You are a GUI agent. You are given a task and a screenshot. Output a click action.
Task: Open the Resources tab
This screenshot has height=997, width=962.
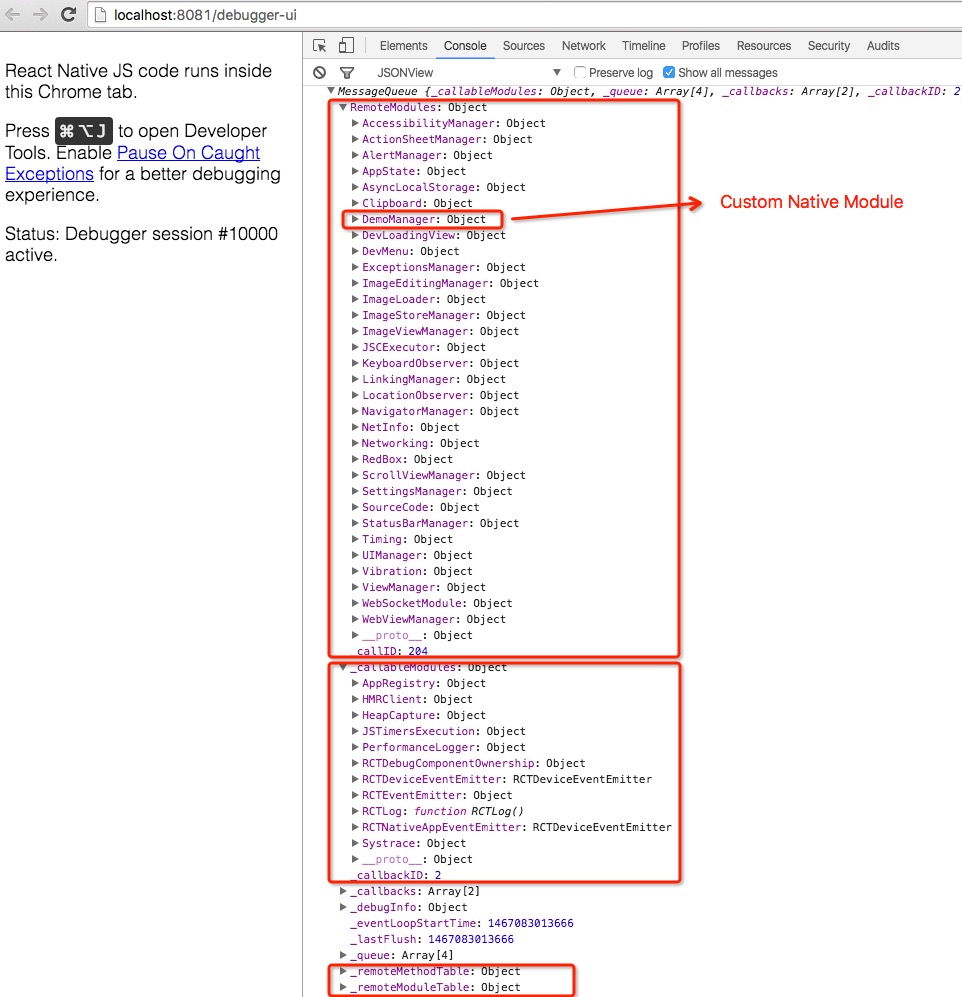point(764,46)
